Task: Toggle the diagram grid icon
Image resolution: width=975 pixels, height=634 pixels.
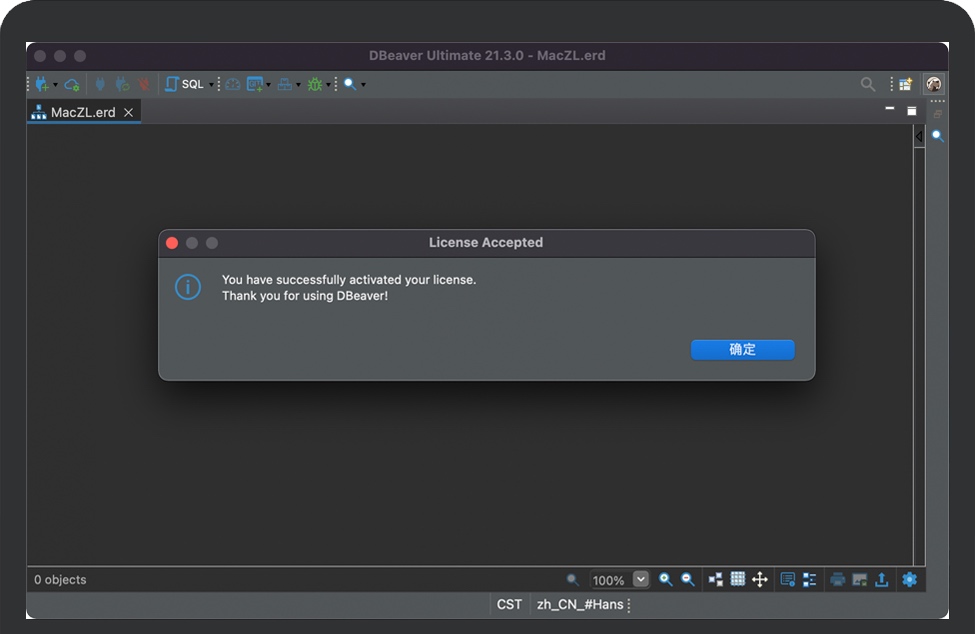Action: tap(737, 579)
